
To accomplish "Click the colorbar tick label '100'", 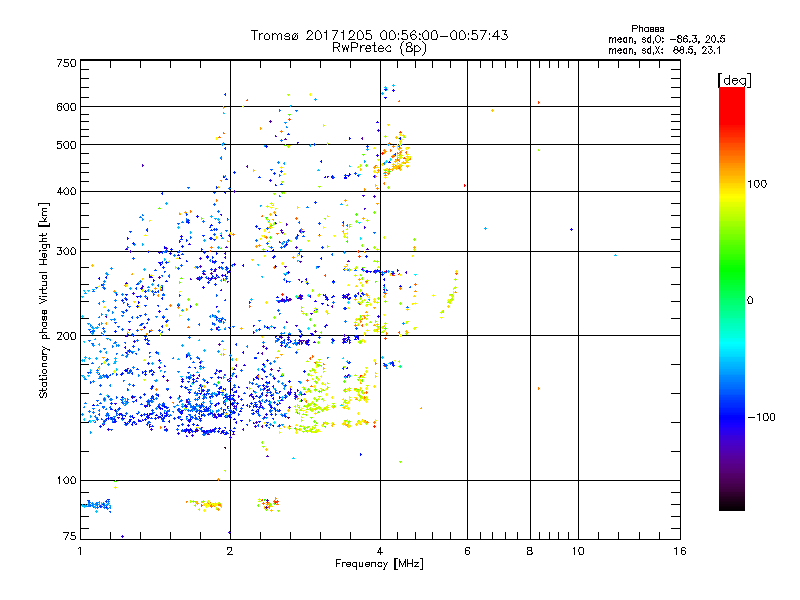I will tap(757, 184).
